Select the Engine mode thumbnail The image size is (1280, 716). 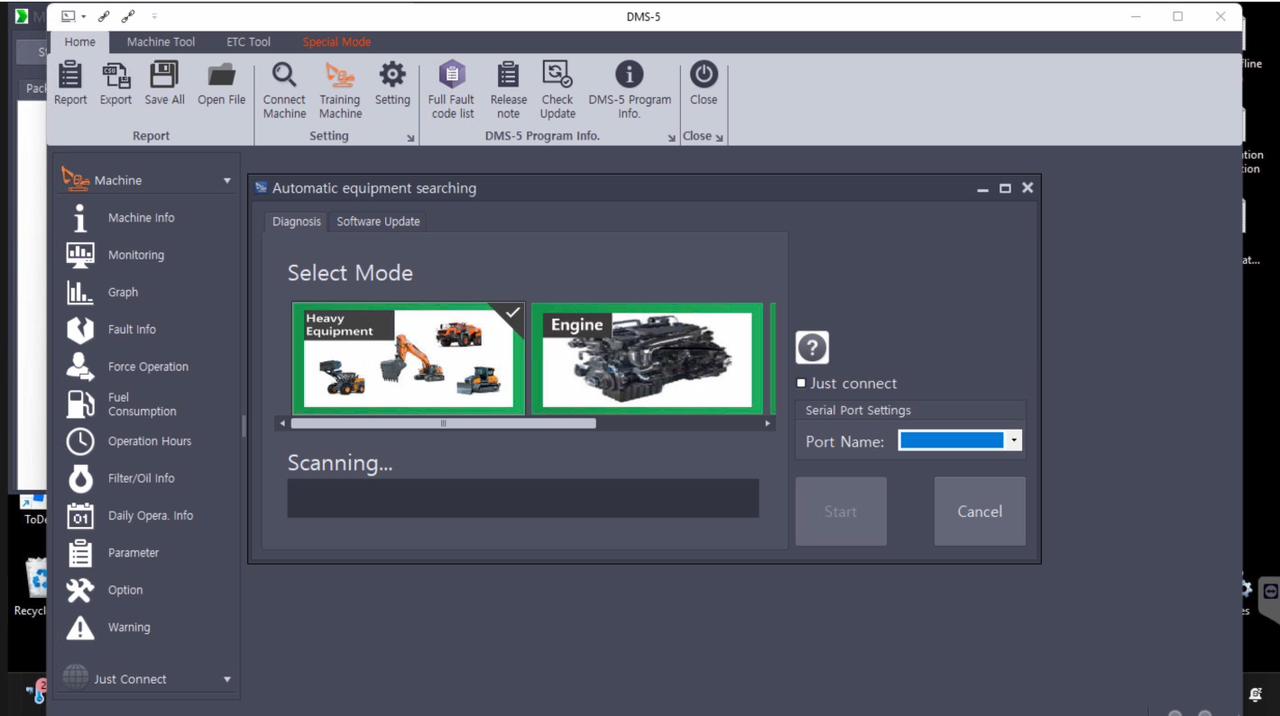tap(647, 359)
